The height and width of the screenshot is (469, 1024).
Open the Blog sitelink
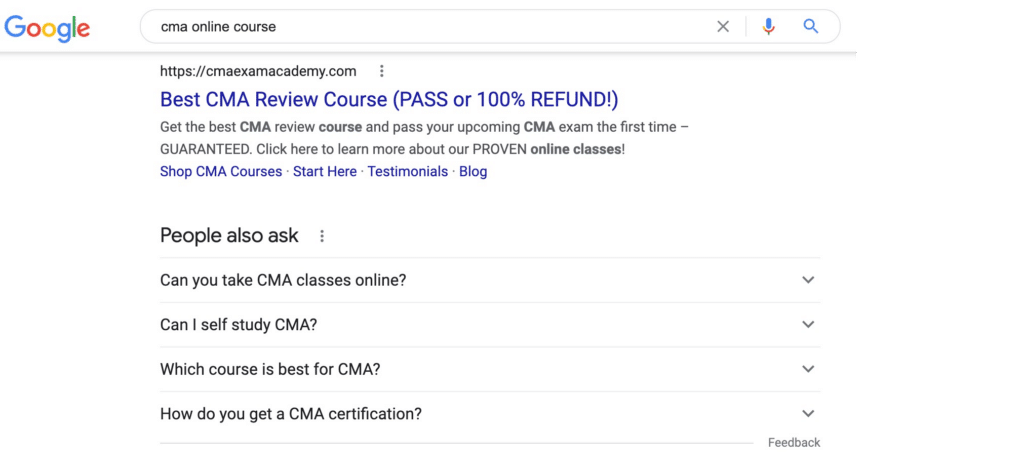click(473, 172)
